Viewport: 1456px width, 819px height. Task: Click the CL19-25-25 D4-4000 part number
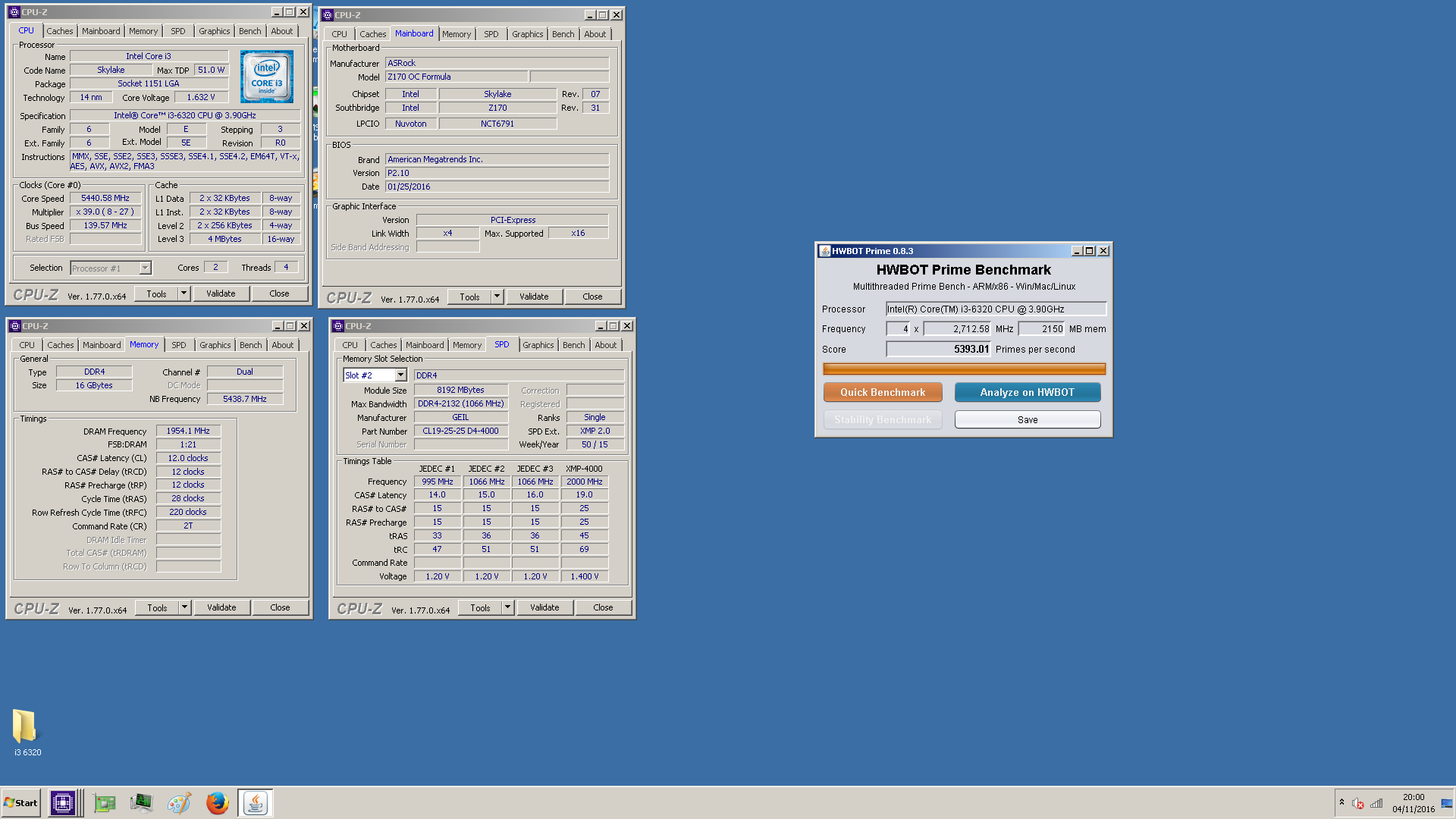click(x=460, y=431)
